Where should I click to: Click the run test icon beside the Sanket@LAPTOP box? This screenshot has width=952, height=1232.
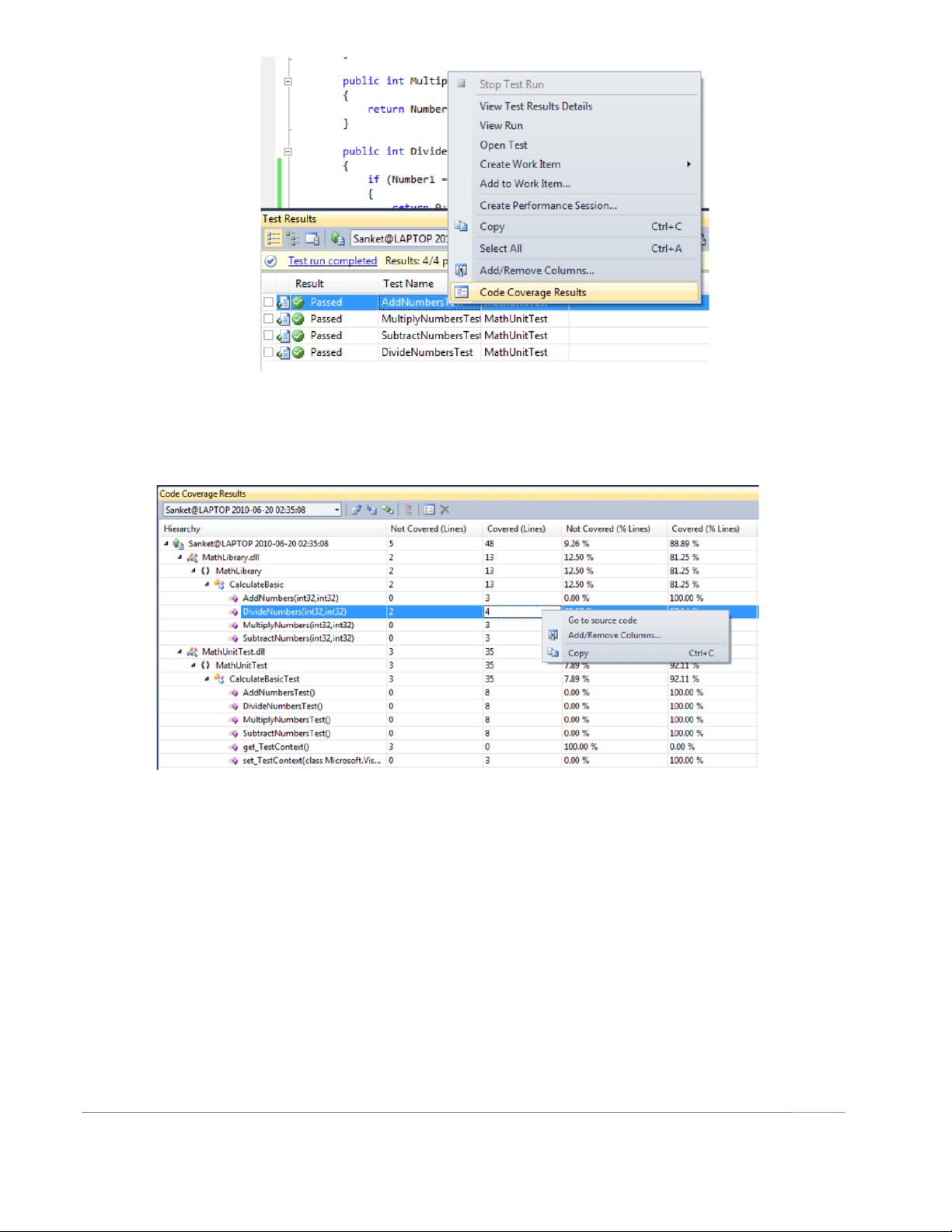[337, 239]
